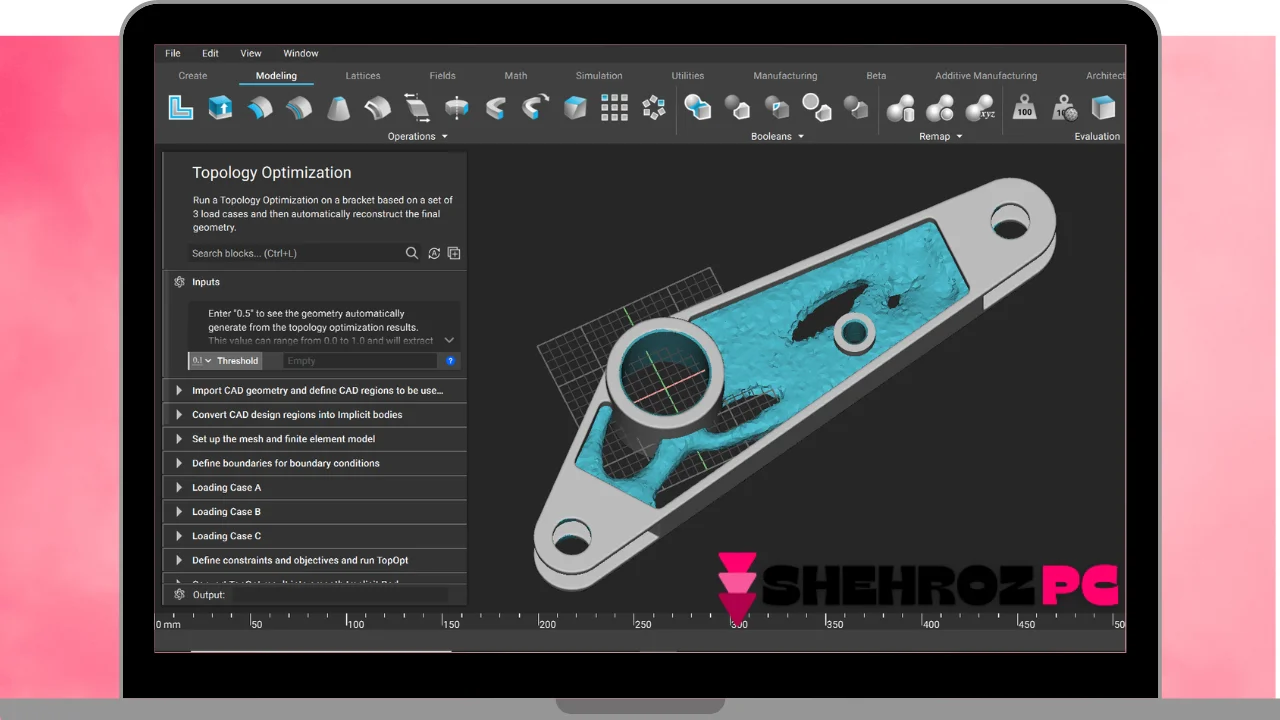Switch to the Create ribbon tab
This screenshot has height=720, width=1280.
click(x=193, y=76)
